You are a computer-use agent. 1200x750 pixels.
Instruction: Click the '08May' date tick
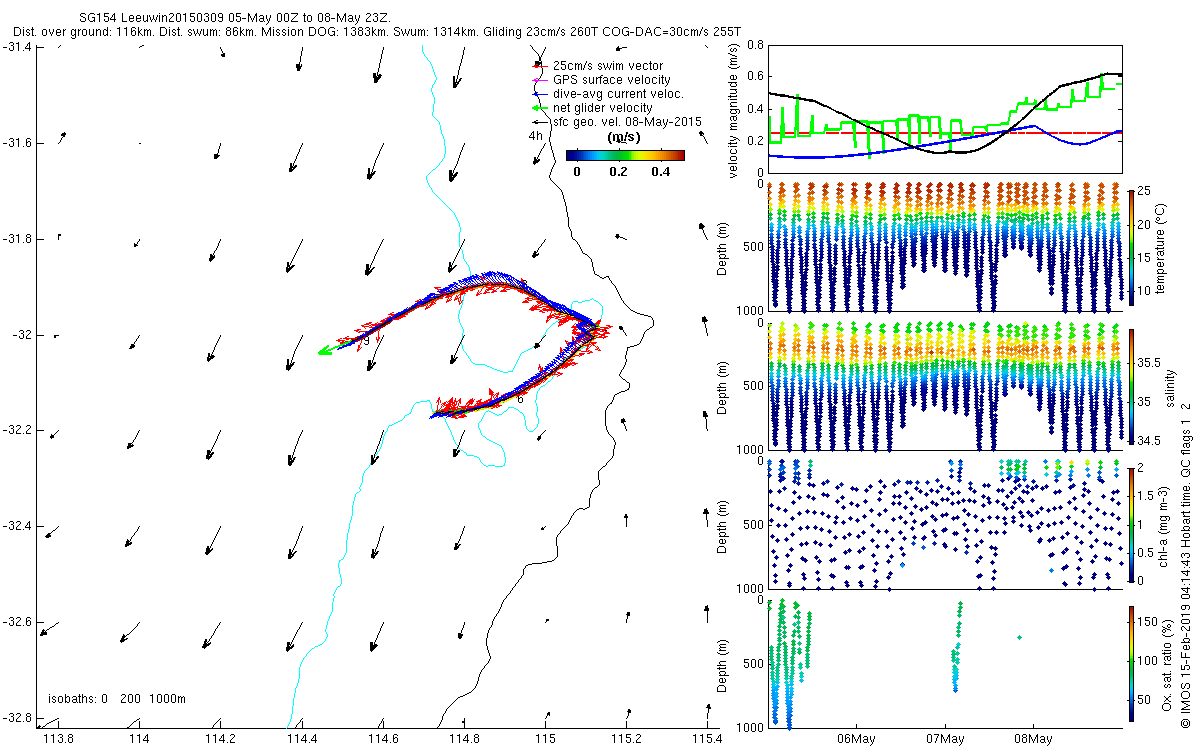[x=1033, y=739]
